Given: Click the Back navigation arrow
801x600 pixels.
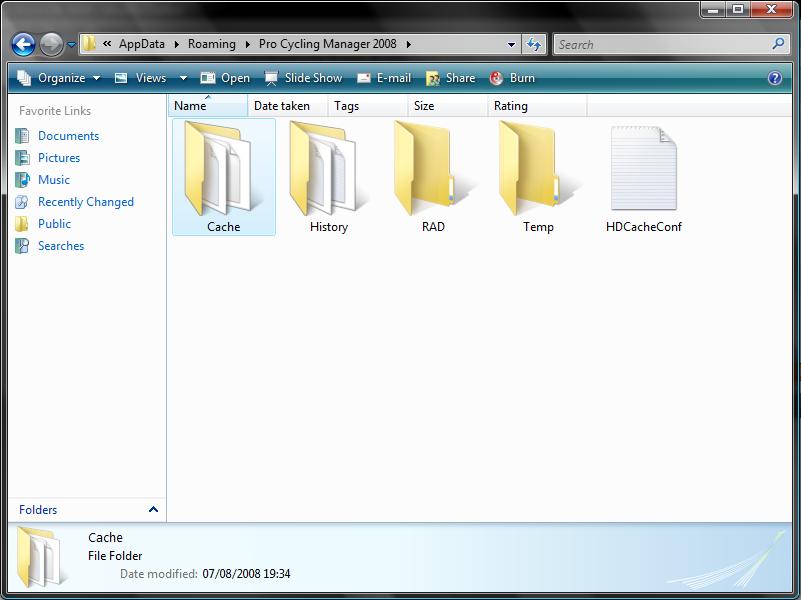Looking at the screenshot, I should tap(23, 44).
